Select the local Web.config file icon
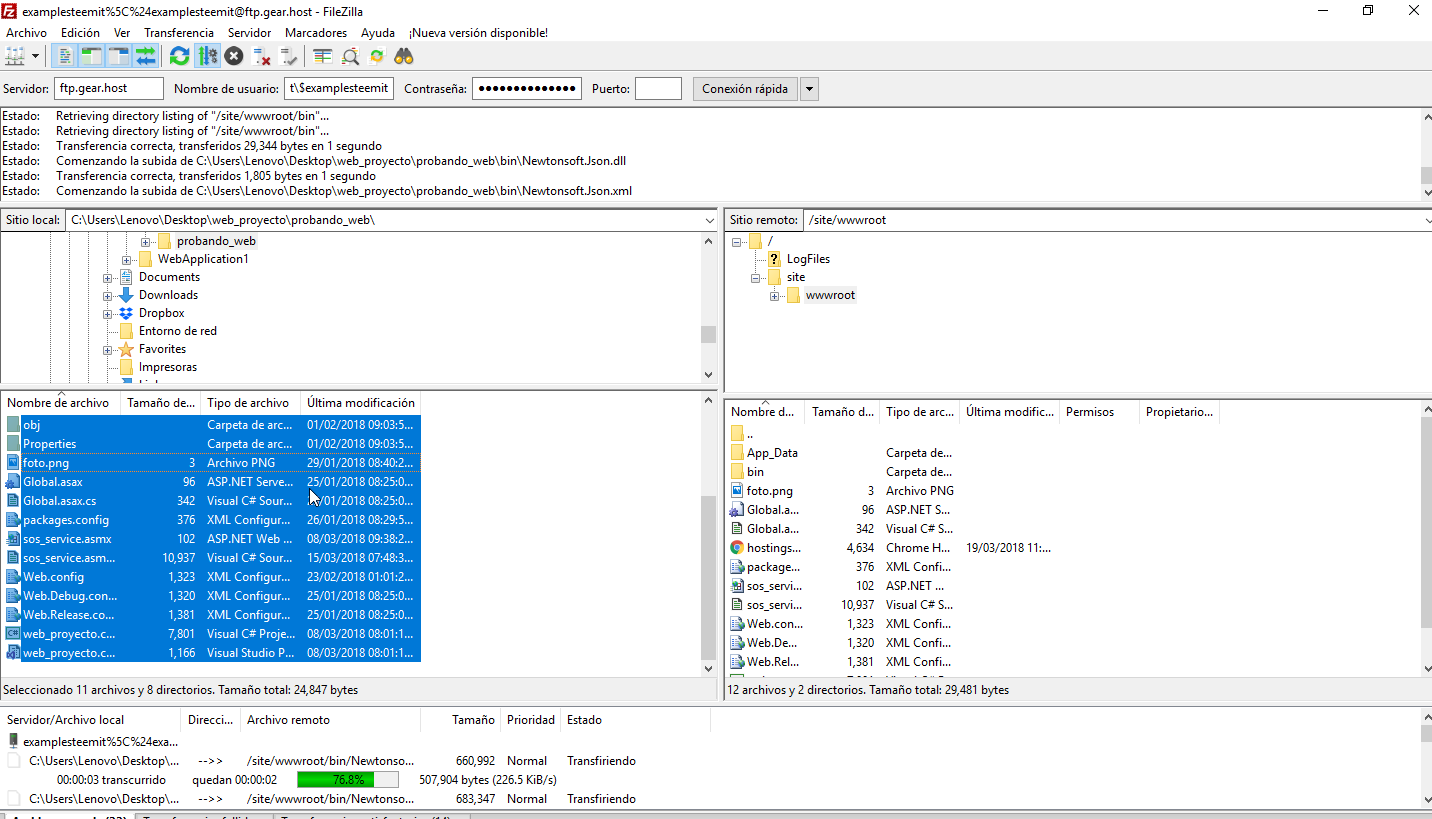The image size is (1432, 819). tap(13, 577)
